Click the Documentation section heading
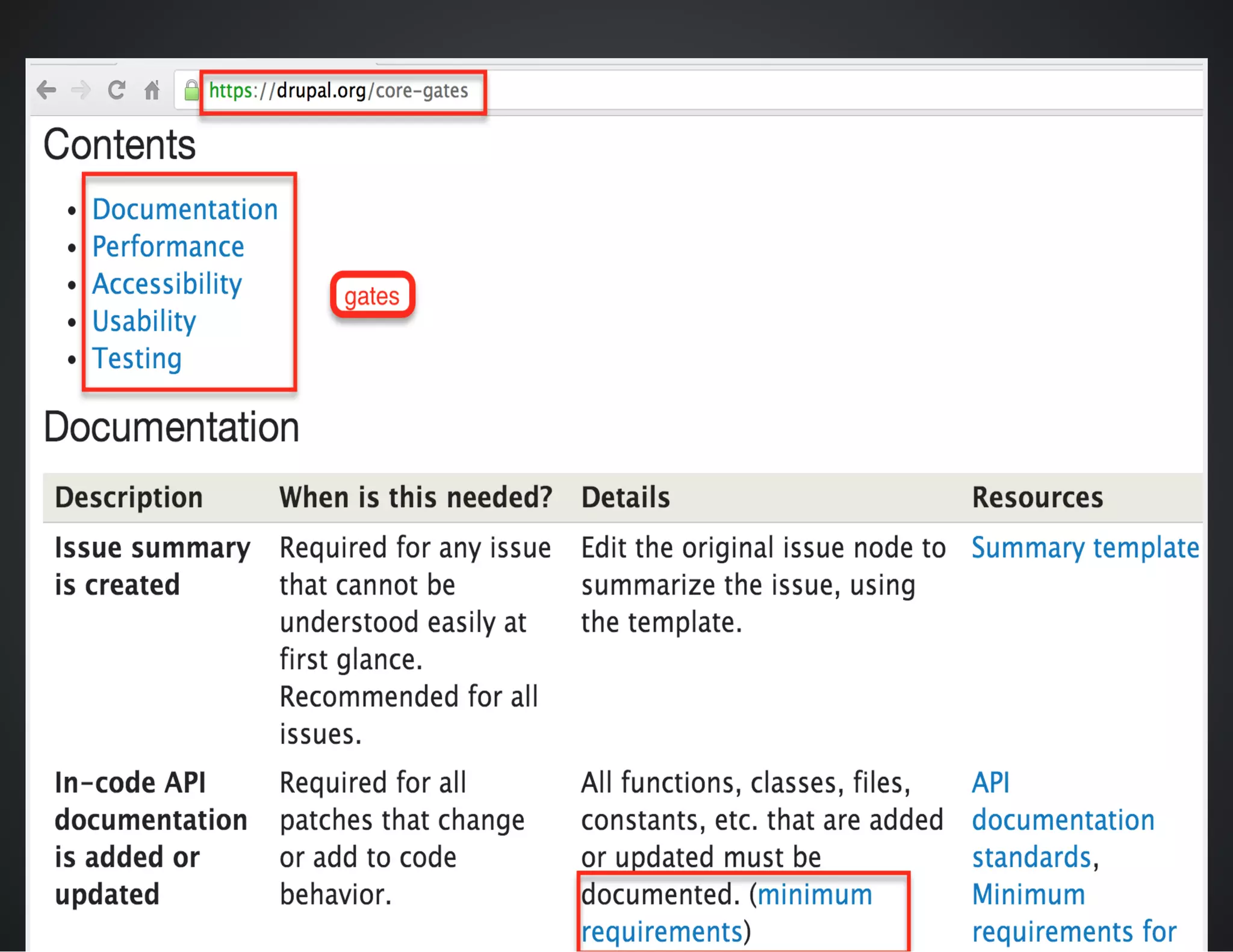Screen dimensions: 1233x952 click(x=172, y=427)
